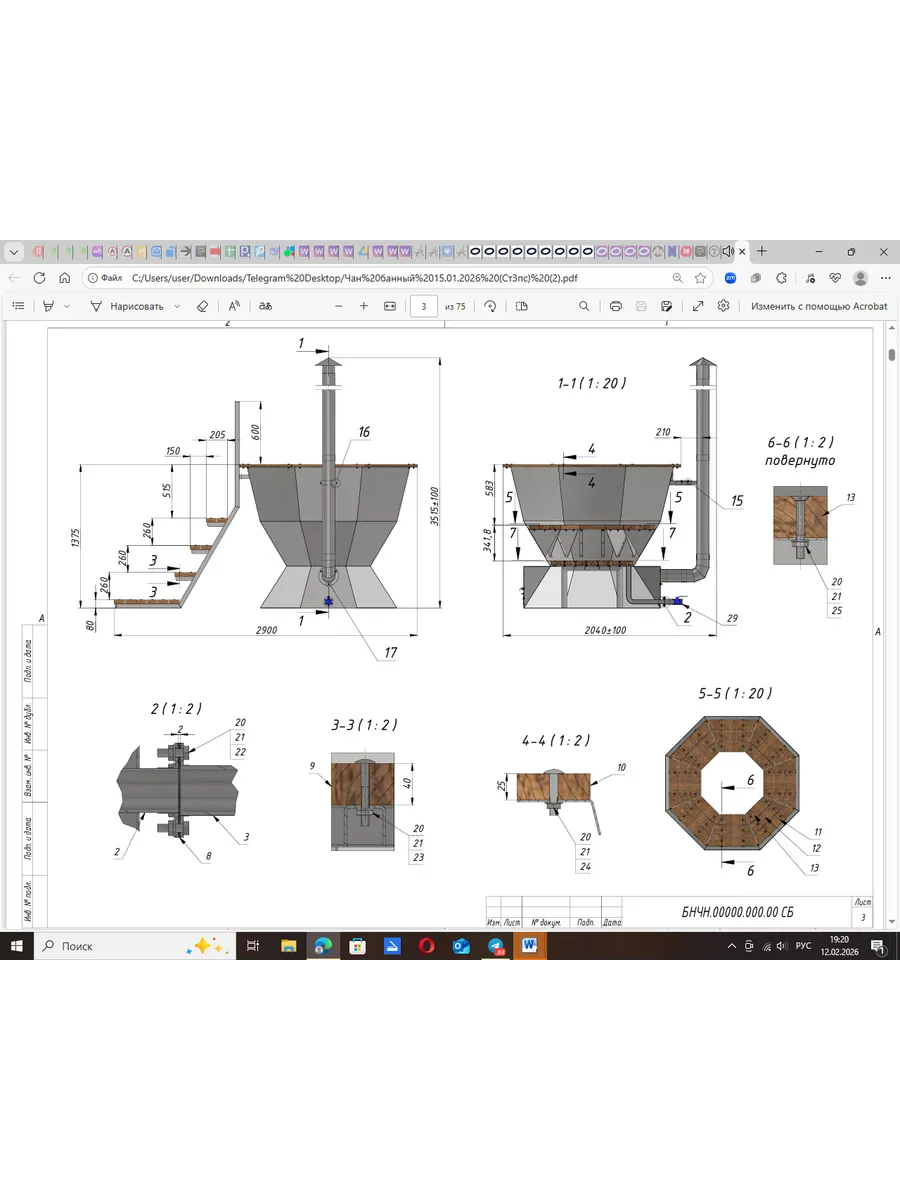Open PDF viewer settings gear
Image resolution: width=900 pixels, height=1200 pixels.
pos(723,306)
